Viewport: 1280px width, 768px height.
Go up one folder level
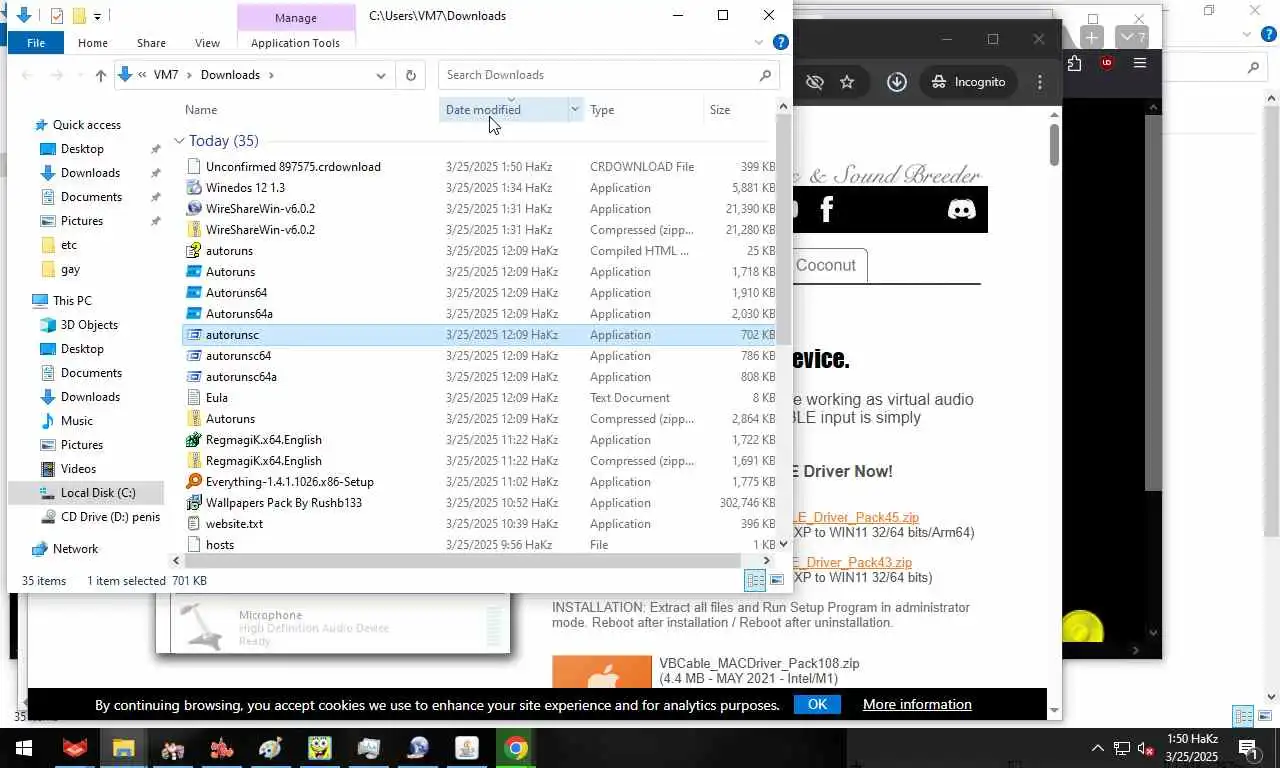tap(100, 75)
